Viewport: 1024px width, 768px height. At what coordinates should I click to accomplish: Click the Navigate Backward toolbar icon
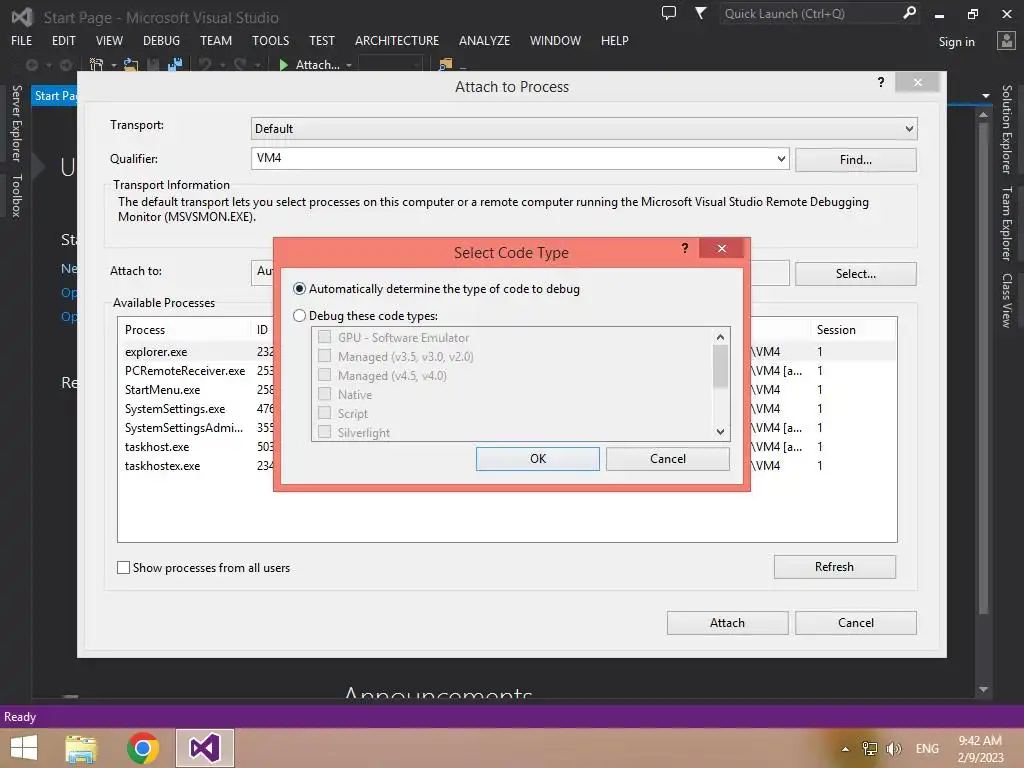pyautogui.click(x=31, y=65)
